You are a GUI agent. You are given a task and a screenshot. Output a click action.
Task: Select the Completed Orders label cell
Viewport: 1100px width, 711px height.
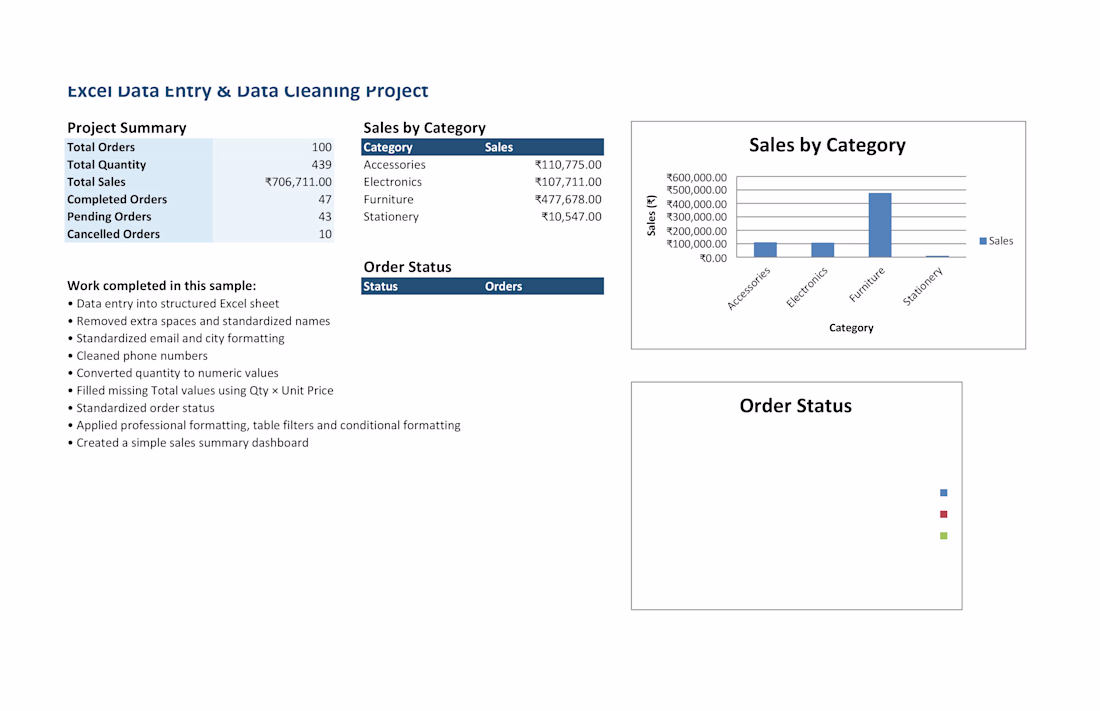pyautogui.click(x=139, y=199)
